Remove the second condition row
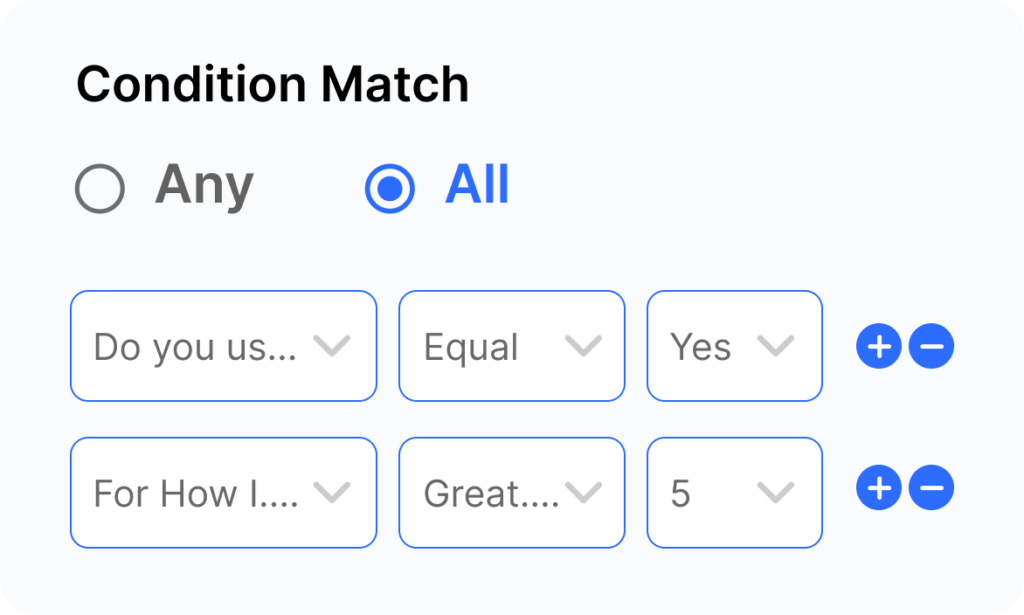Viewport: 1024px width, 615px height. (x=931, y=489)
